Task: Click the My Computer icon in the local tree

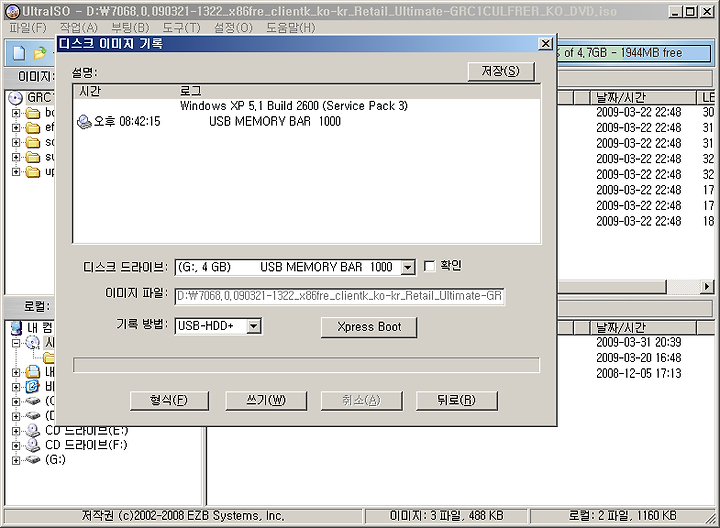Action: click(16, 328)
